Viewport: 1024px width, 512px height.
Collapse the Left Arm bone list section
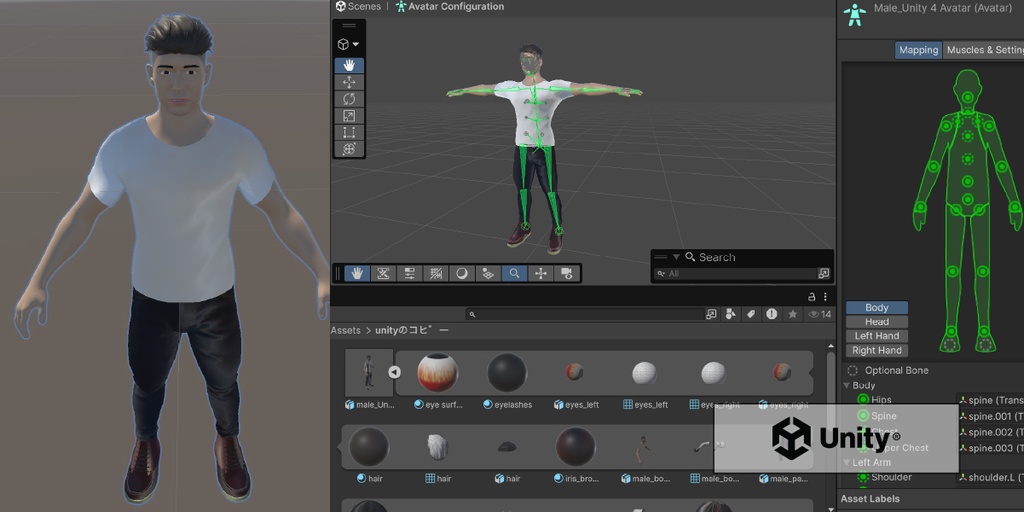847,462
